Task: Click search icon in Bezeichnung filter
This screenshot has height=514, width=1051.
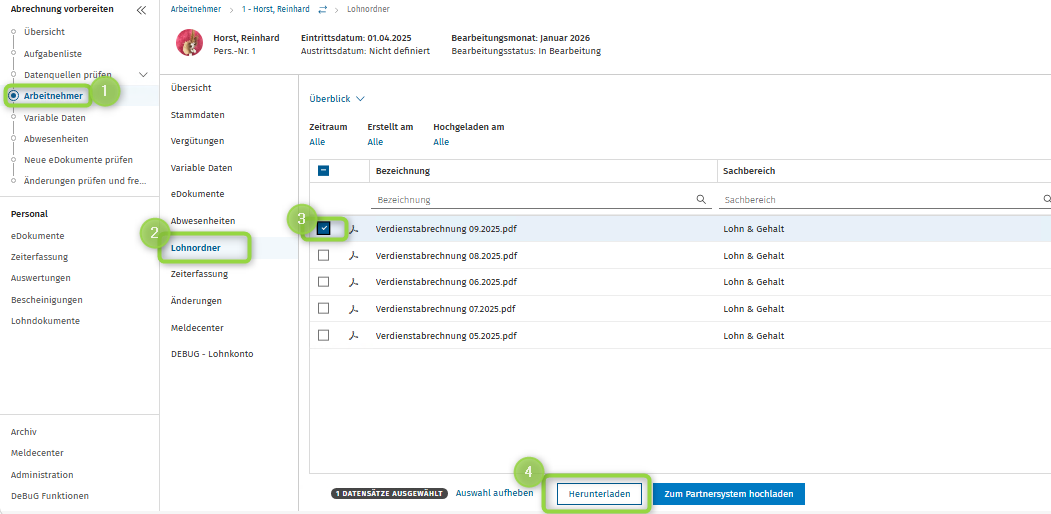Action: click(x=701, y=199)
